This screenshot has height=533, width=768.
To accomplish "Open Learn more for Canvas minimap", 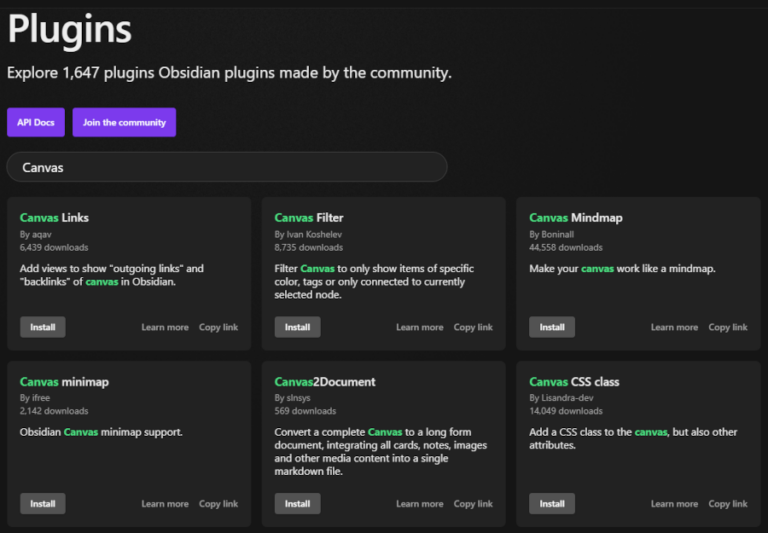I will pyautogui.click(x=165, y=504).
